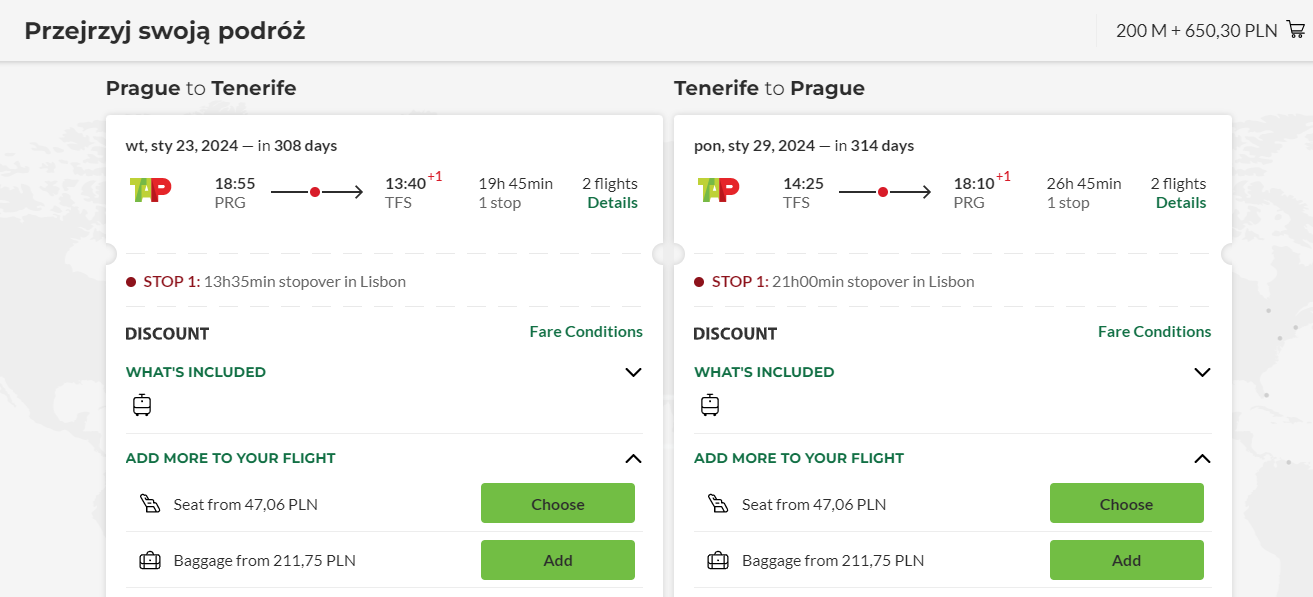The height and width of the screenshot is (597, 1313).
Task: Add baggage to the return flight
Action: (x=1126, y=560)
